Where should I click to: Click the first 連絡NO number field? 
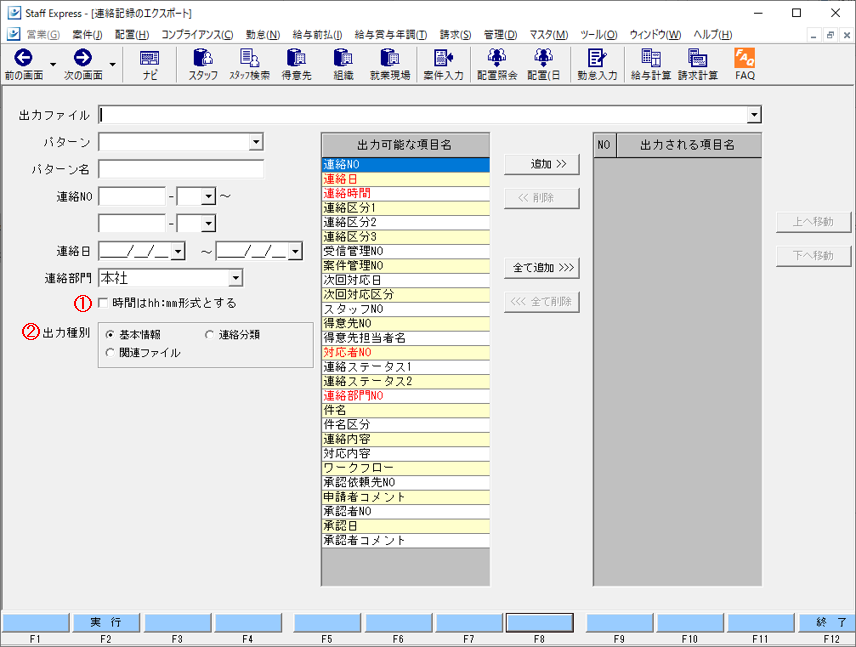tap(132, 196)
